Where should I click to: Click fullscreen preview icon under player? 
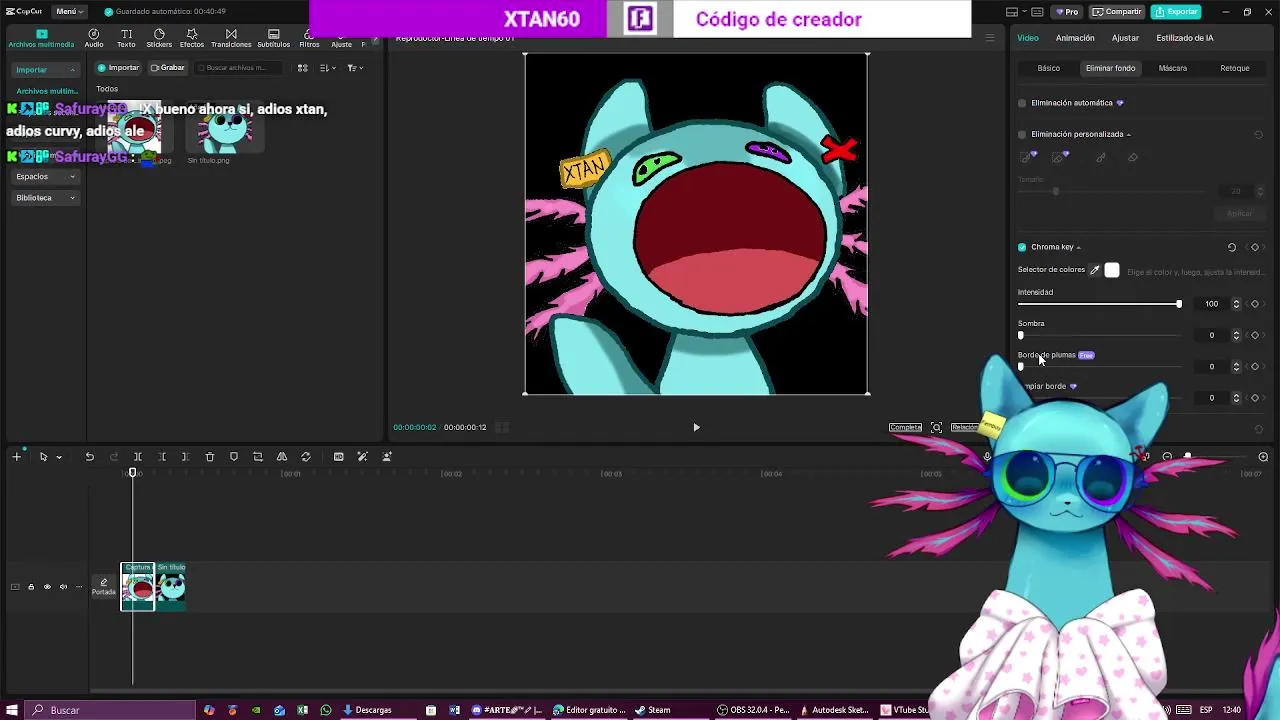click(936, 428)
